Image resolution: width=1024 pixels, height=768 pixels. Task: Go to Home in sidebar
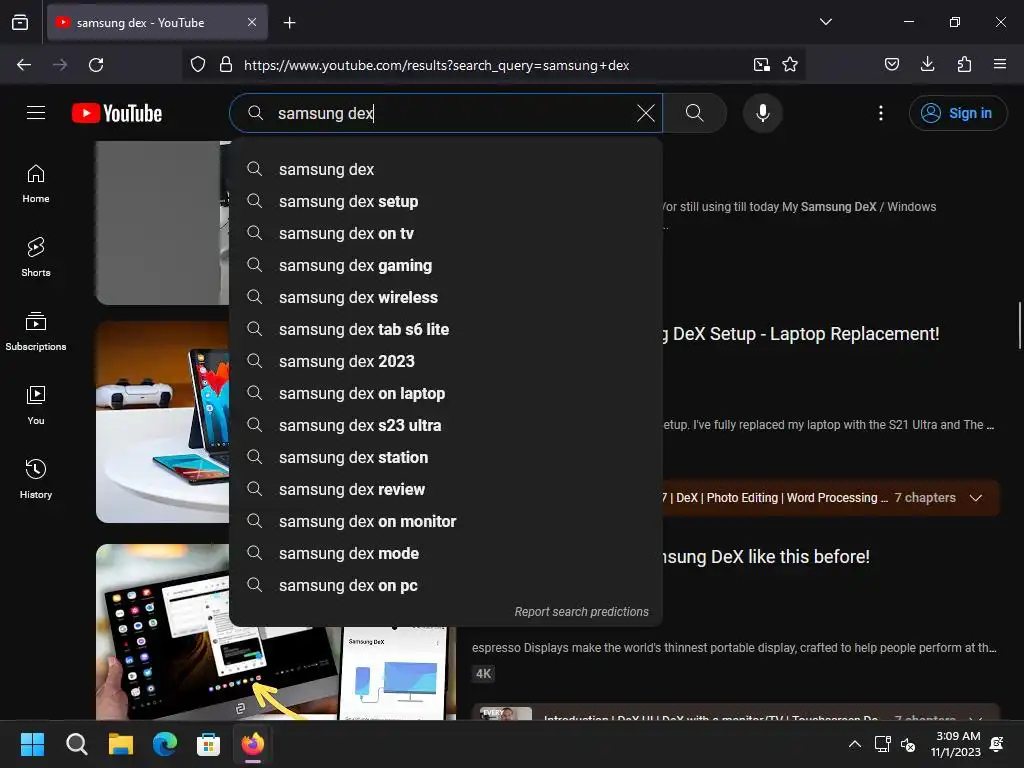(x=36, y=184)
